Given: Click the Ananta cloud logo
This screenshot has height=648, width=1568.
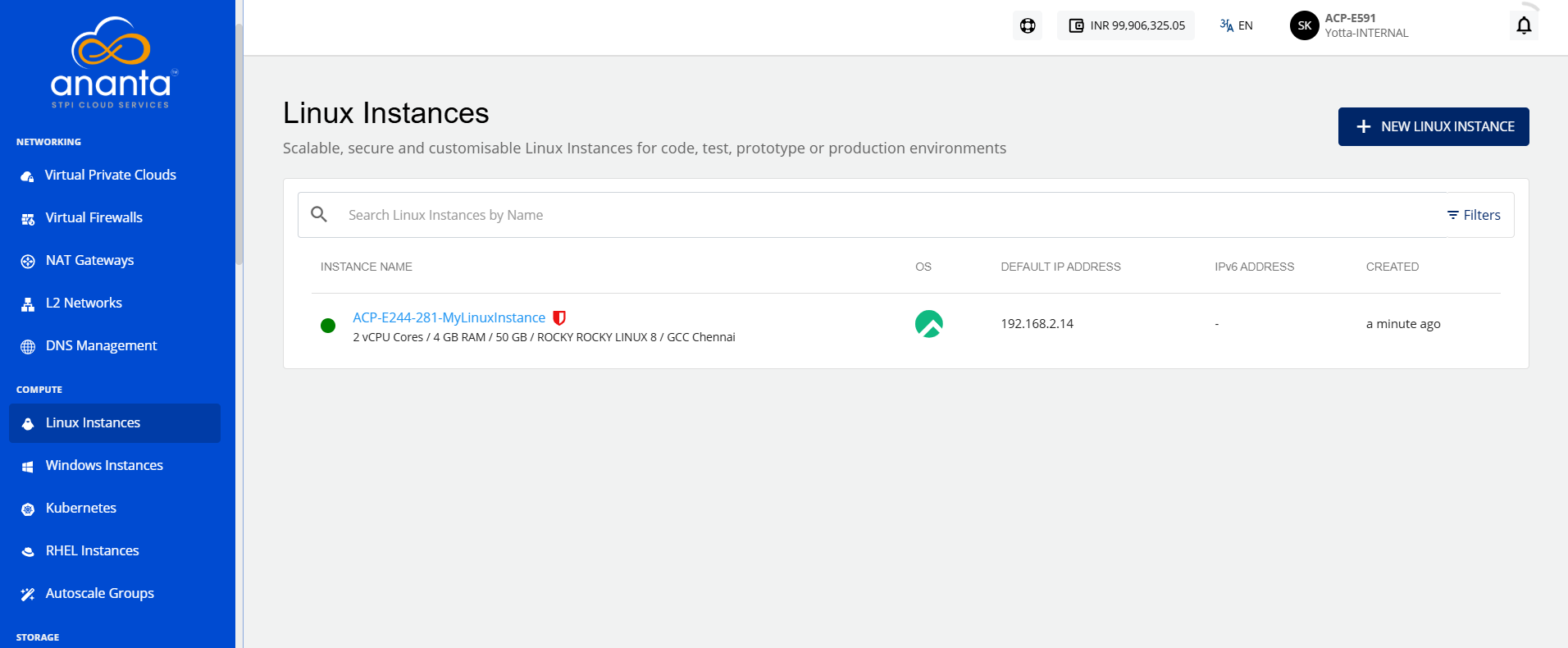Looking at the screenshot, I should pos(113,62).
